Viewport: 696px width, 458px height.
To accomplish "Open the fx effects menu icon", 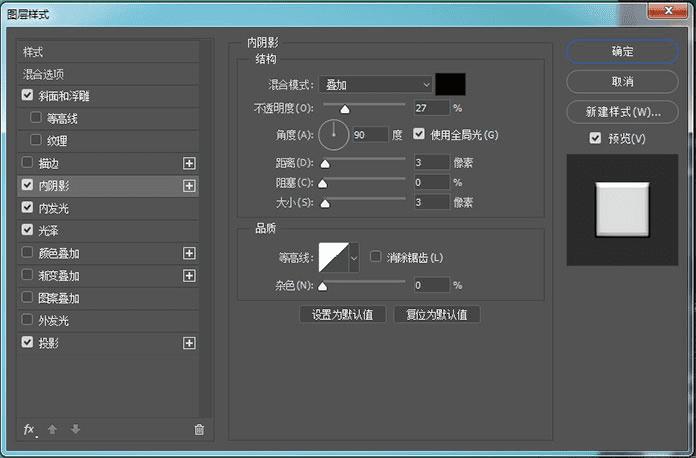I will point(30,430).
